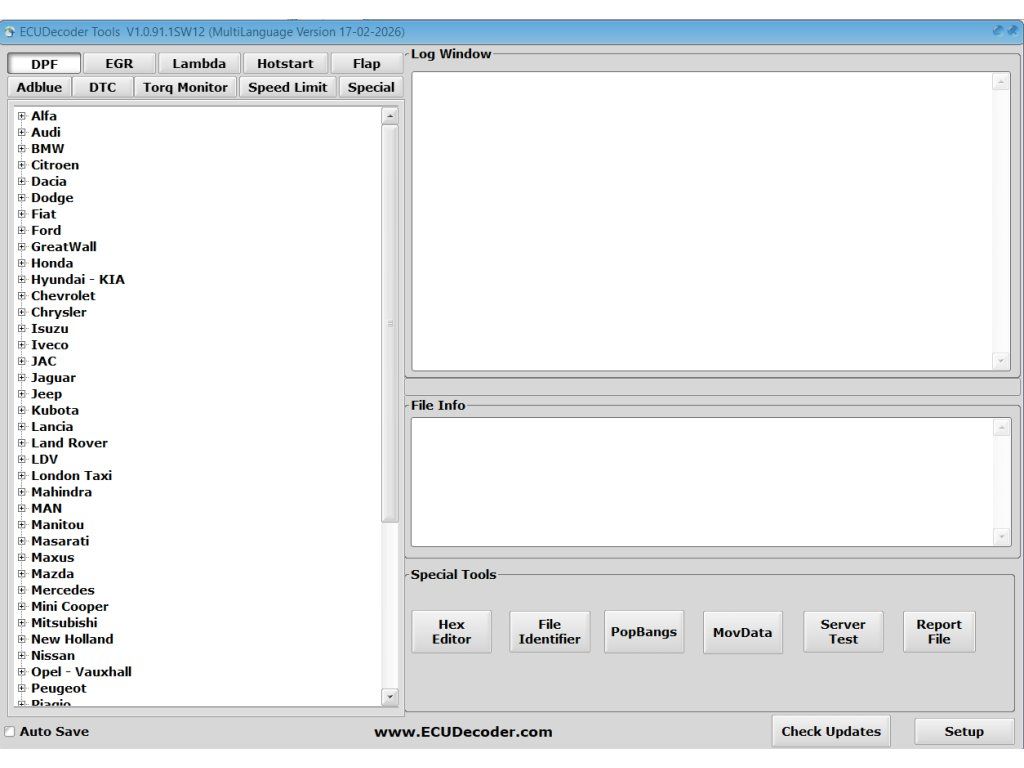
Task: Expand the BMW tree node
Action: 22,149
